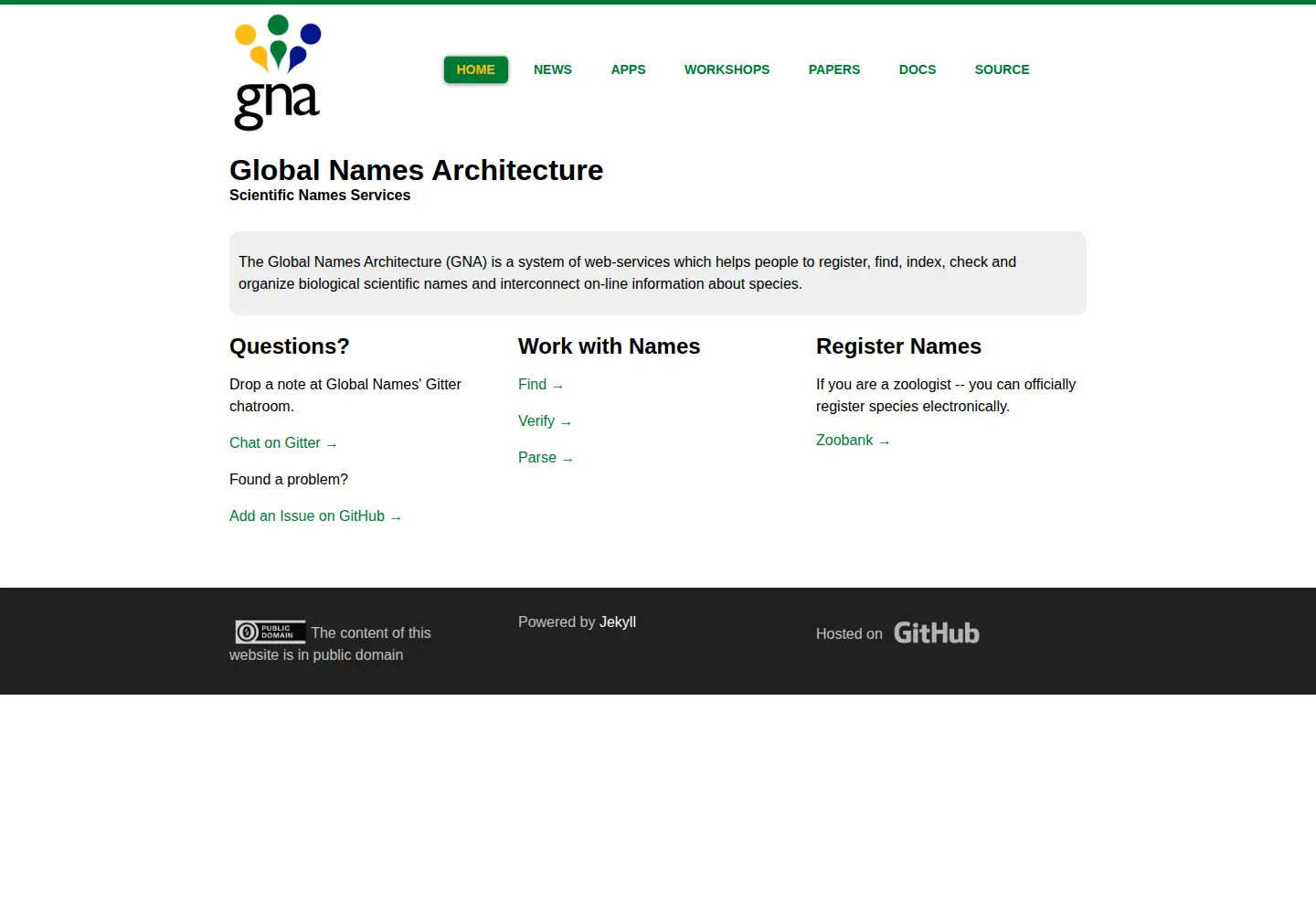Viewport: 1316px width, 914px height.
Task: Open the Papers page
Action: (x=834, y=69)
